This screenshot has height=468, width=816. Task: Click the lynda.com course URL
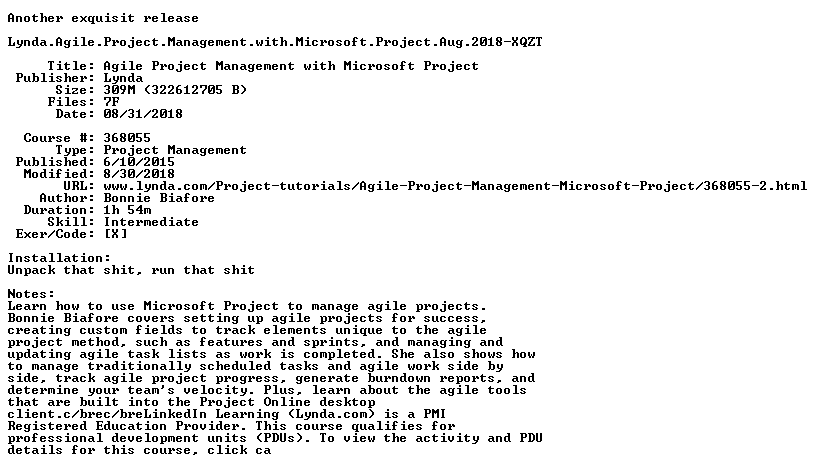(x=455, y=186)
